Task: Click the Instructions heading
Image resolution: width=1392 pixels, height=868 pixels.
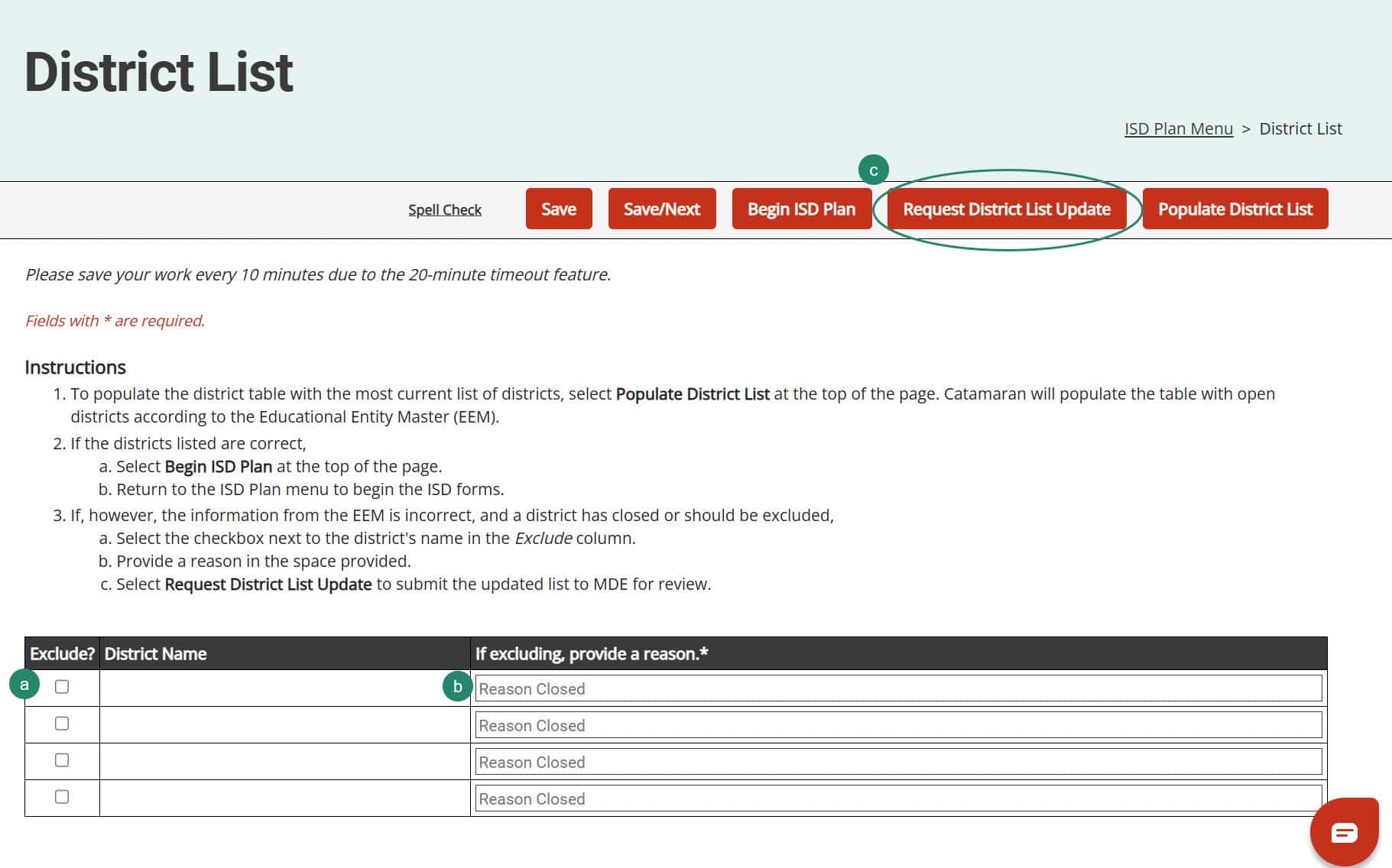Action: tap(75, 367)
